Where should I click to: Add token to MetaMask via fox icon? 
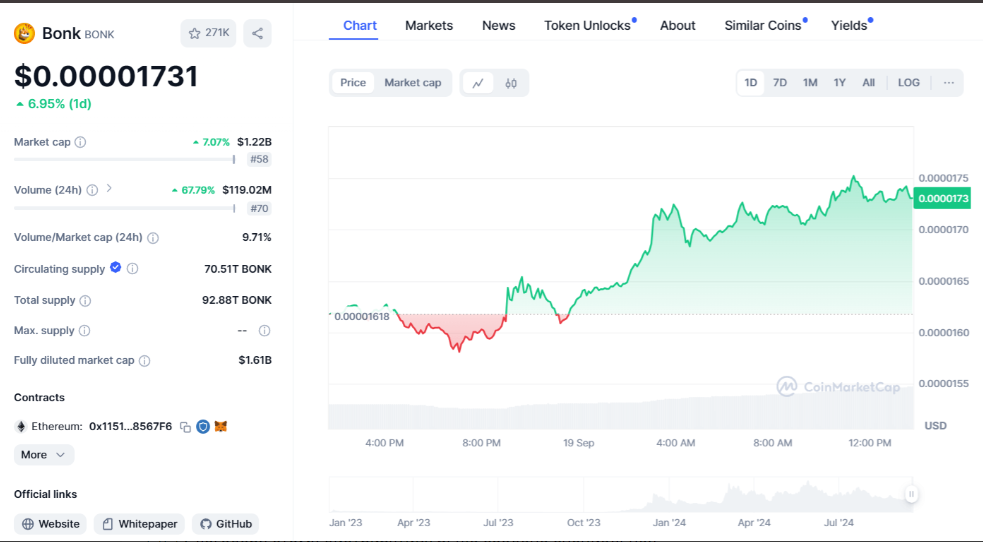tap(221, 426)
